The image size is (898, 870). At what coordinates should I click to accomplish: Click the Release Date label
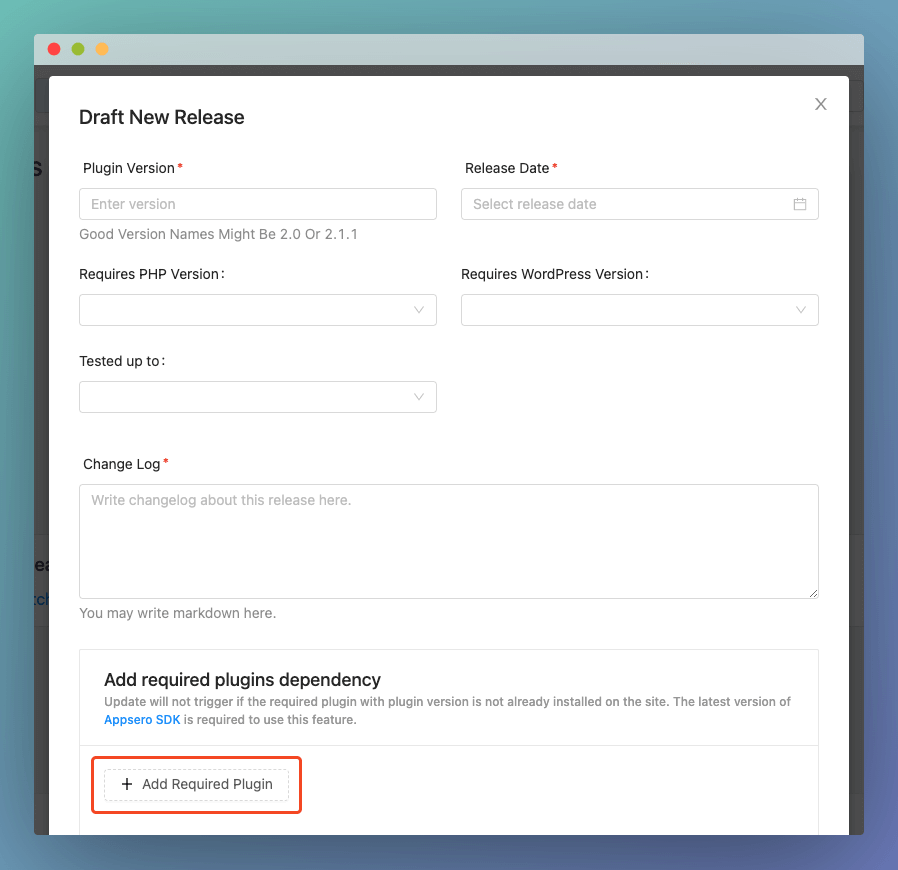pyautogui.click(x=507, y=168)
